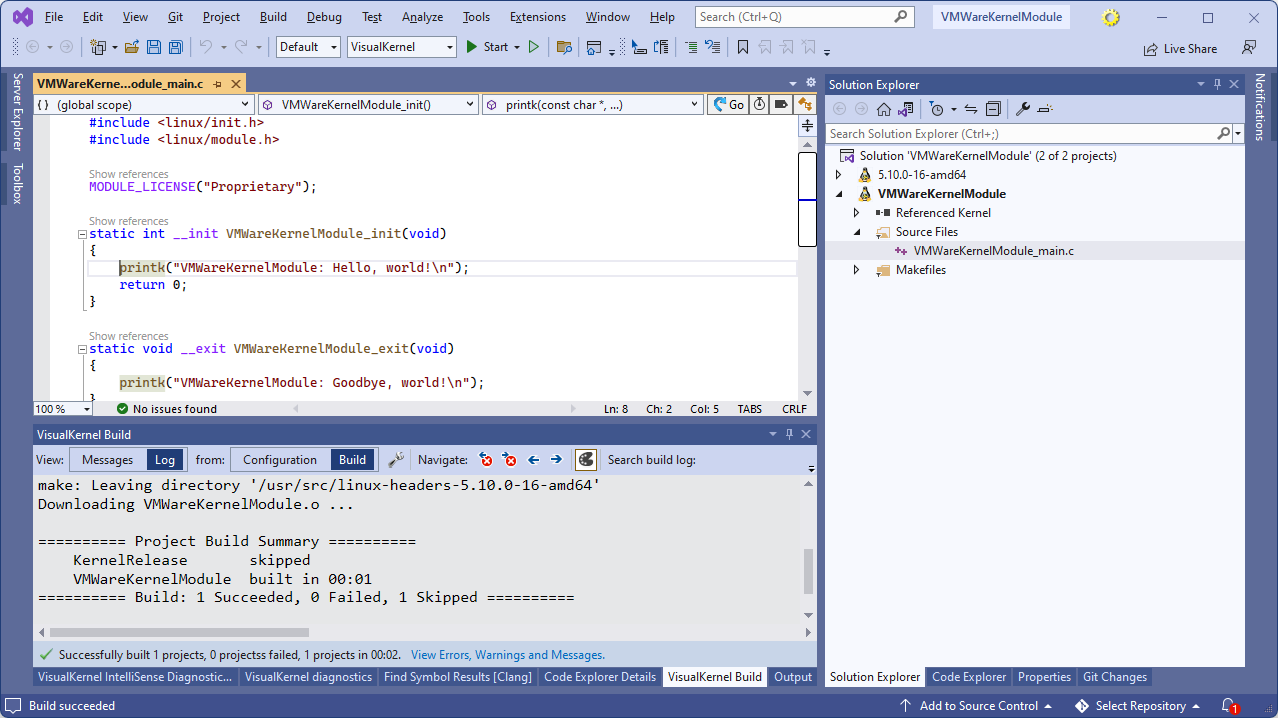Click the Search Solution Explorer field
This screenshot has height=718, width=1278.
click(1022, 133)
